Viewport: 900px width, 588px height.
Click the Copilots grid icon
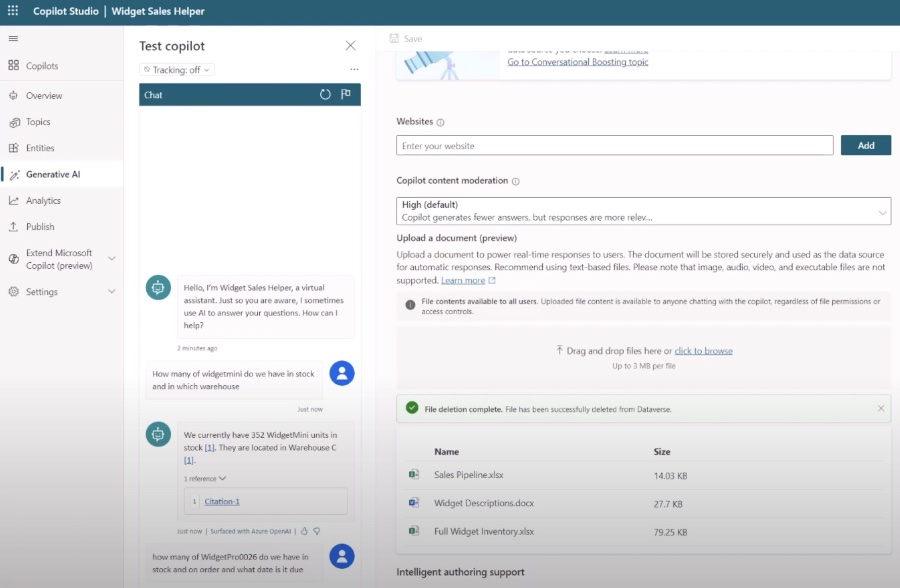tap(14, 65)
